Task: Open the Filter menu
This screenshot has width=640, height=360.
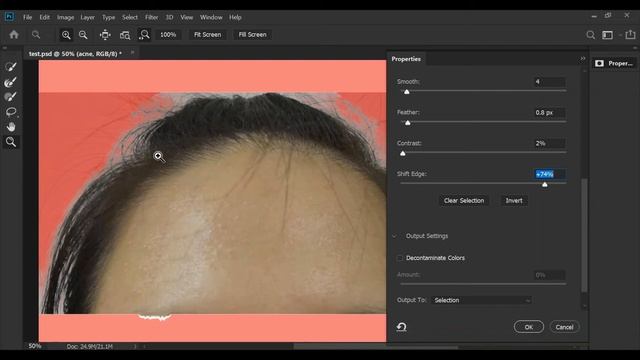Action: (151, 17)
